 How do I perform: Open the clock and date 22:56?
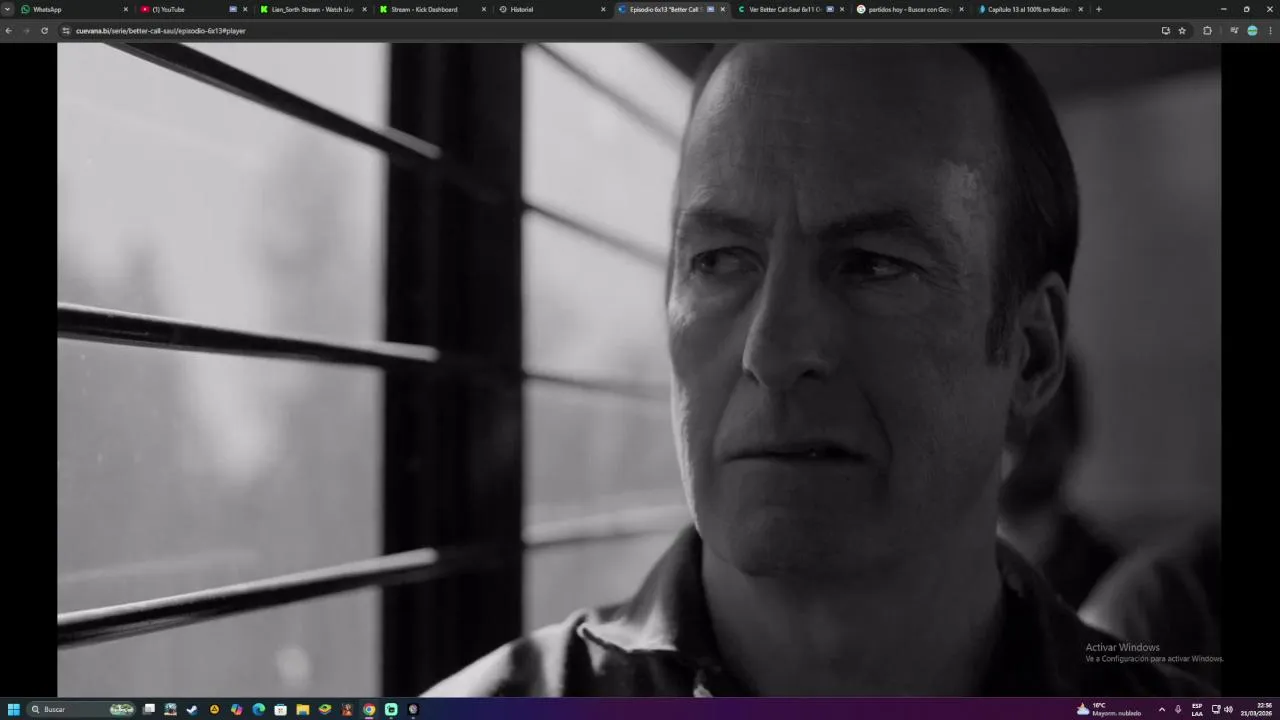click(x=1258, y=709)
